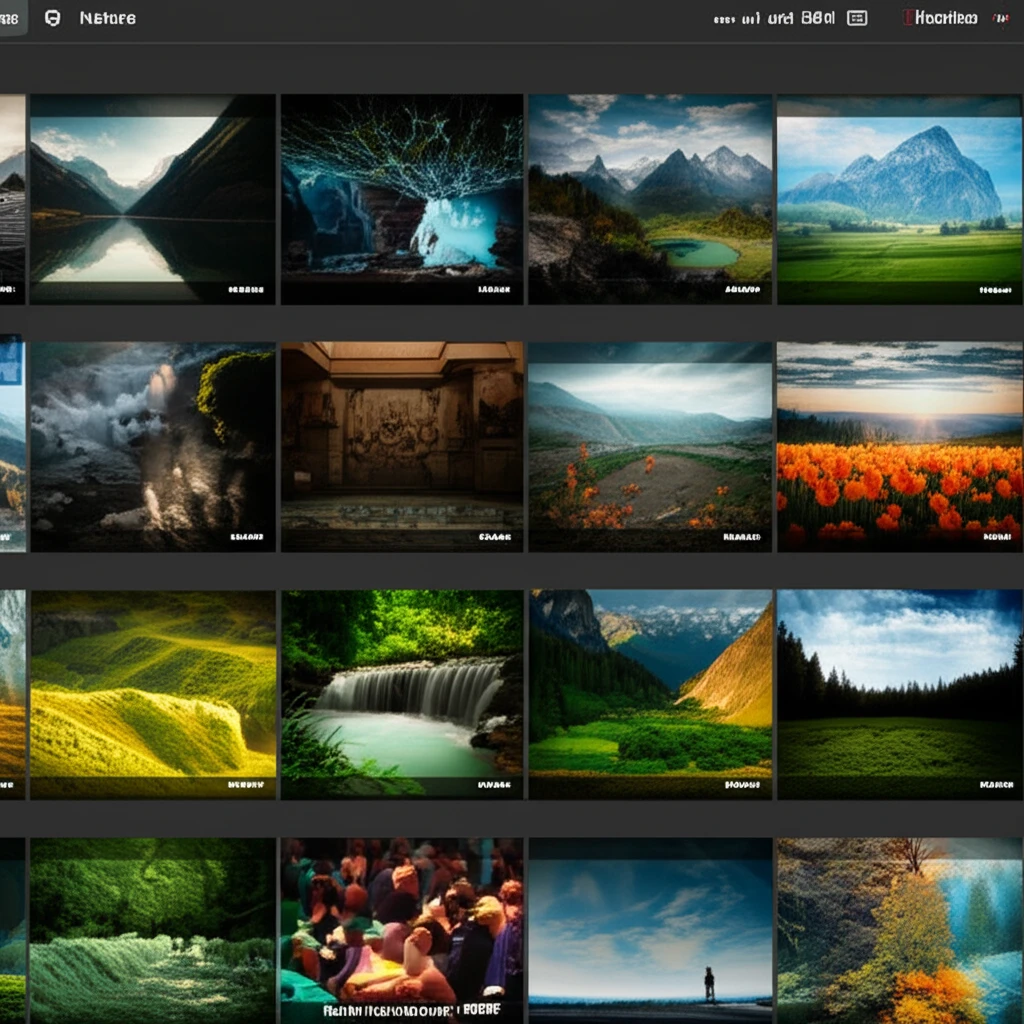This screenshot has height=1024, width=1024.
Task: Click the red-marked label at top right
Action: pos(941,18)
